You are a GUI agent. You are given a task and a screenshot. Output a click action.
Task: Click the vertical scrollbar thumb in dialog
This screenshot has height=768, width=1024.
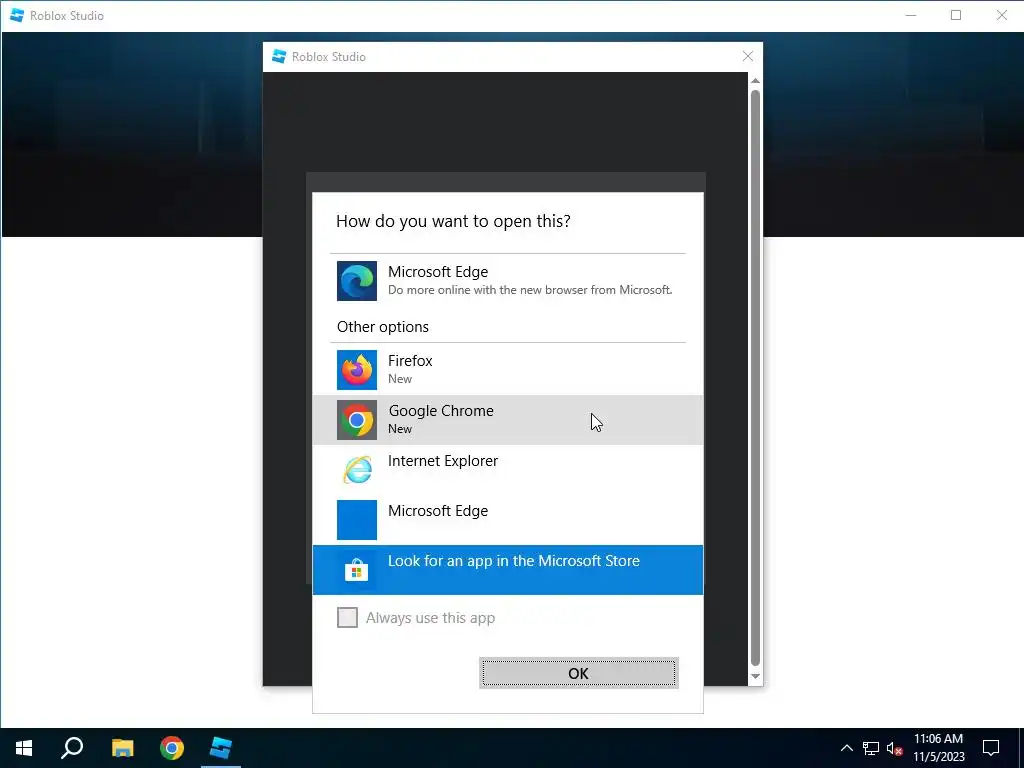click(x=756, y=378)
